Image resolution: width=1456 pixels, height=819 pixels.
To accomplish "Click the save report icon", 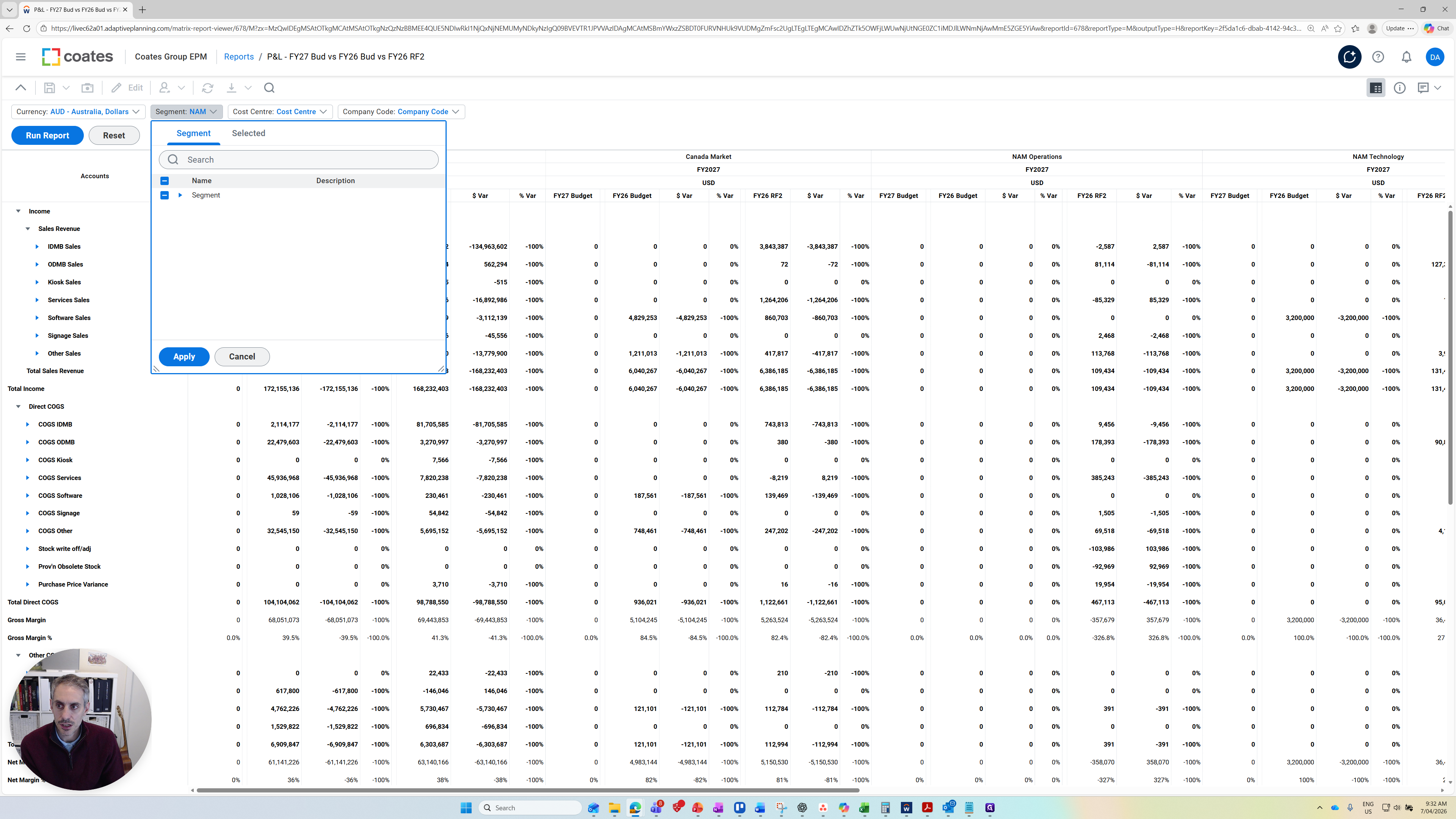I will point(50,88).
